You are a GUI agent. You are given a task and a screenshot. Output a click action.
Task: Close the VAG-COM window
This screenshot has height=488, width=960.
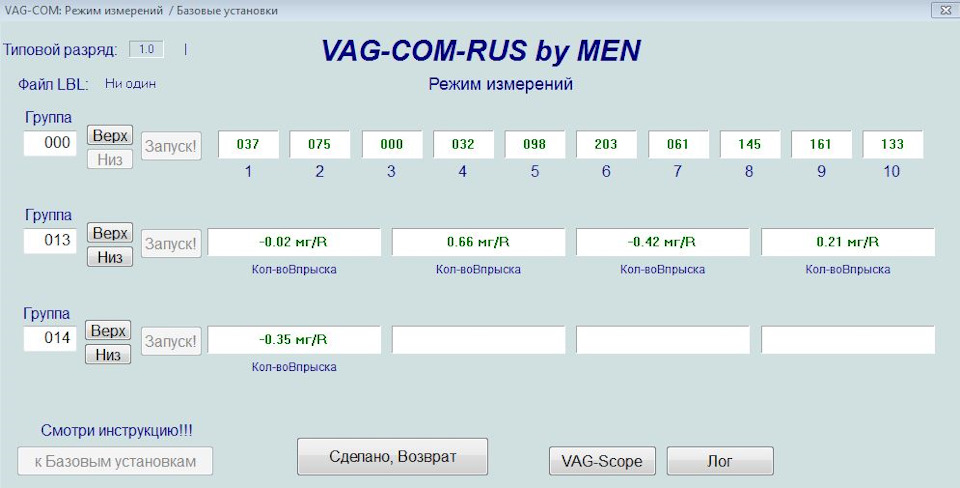tap(945, 10)
